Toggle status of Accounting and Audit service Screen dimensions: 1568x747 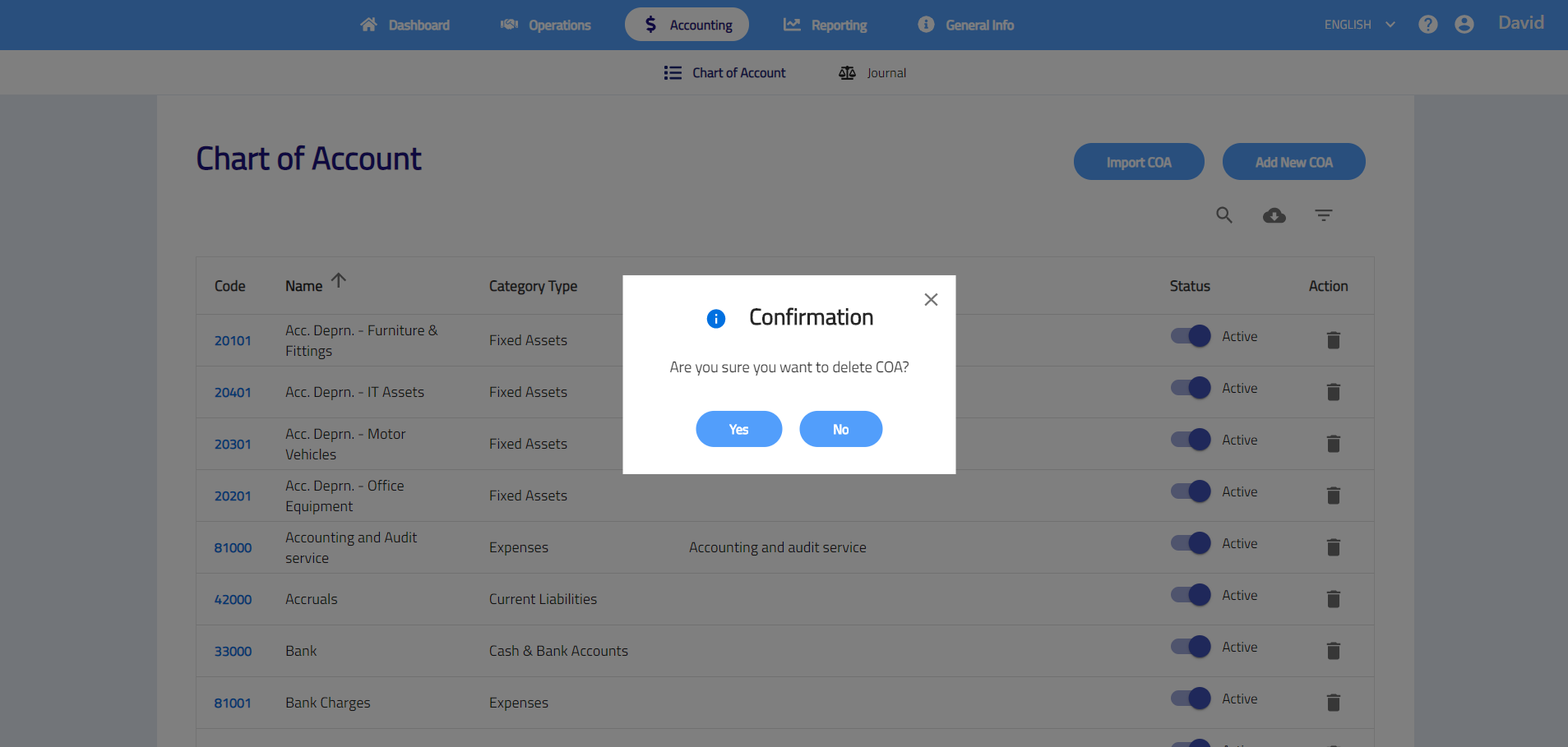(1191, 543)
